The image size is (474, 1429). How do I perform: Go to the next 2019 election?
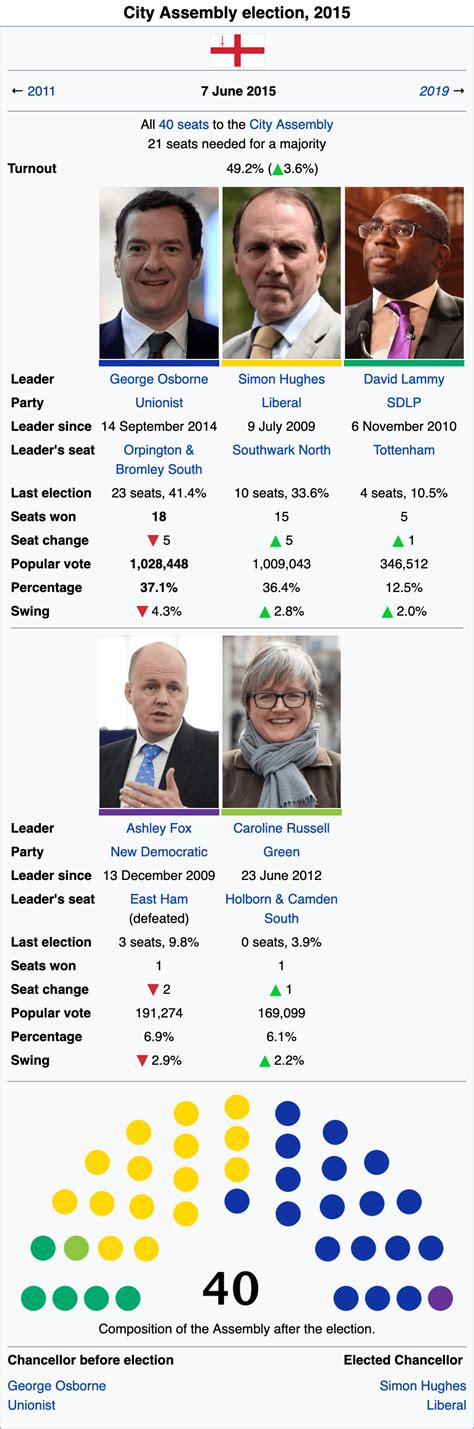(x=434, y=91)
